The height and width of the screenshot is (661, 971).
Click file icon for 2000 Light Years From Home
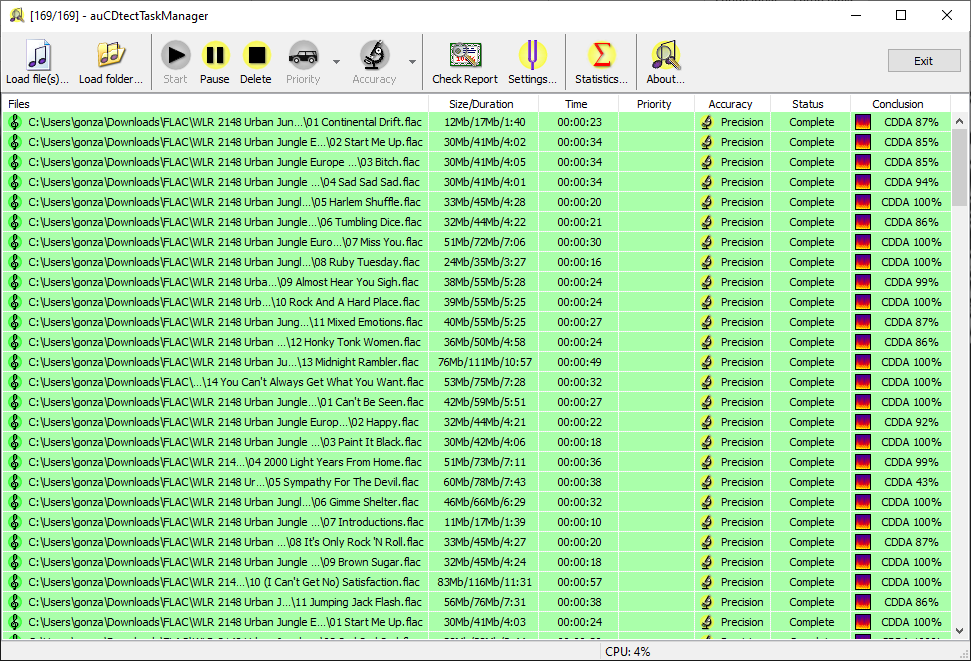[x=15, y=462]
